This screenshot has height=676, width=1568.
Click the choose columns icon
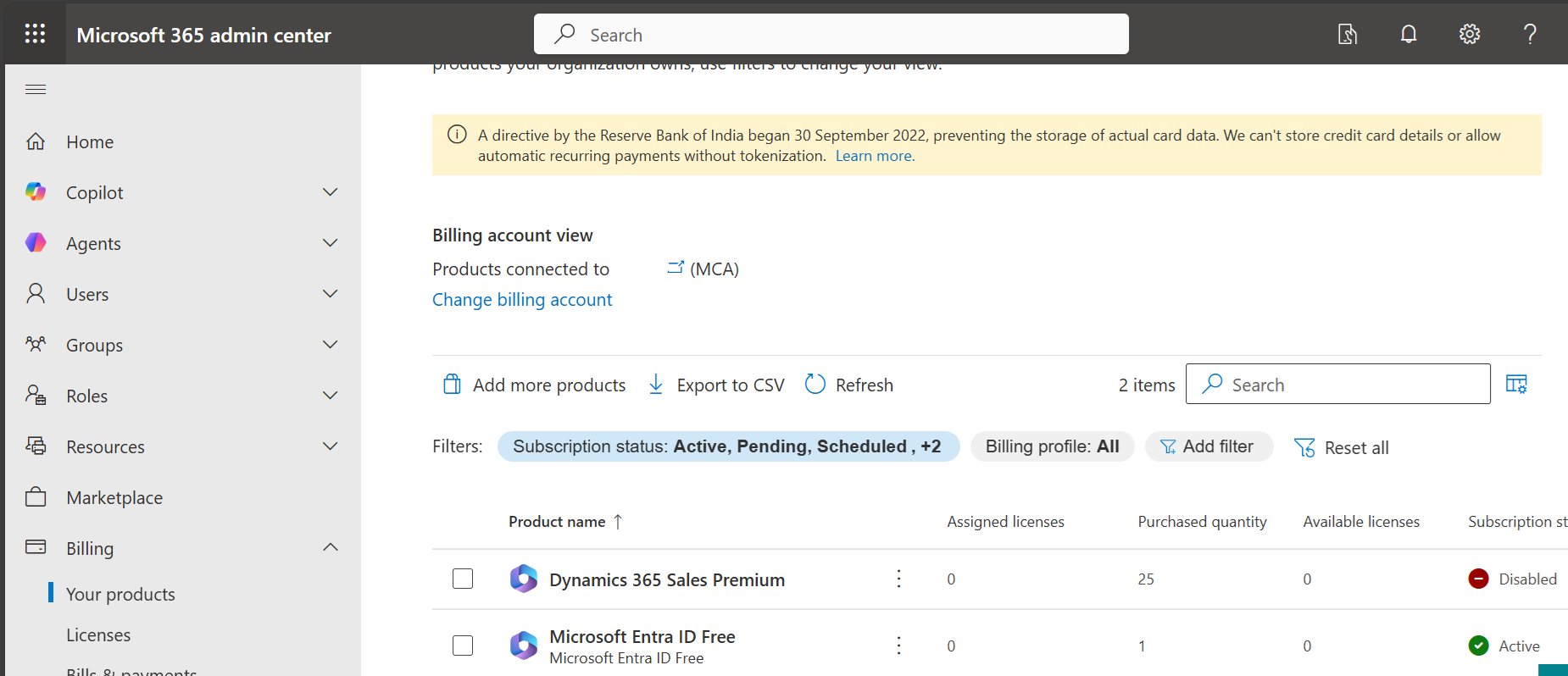pyautogui.click(x=1516, y=384)
